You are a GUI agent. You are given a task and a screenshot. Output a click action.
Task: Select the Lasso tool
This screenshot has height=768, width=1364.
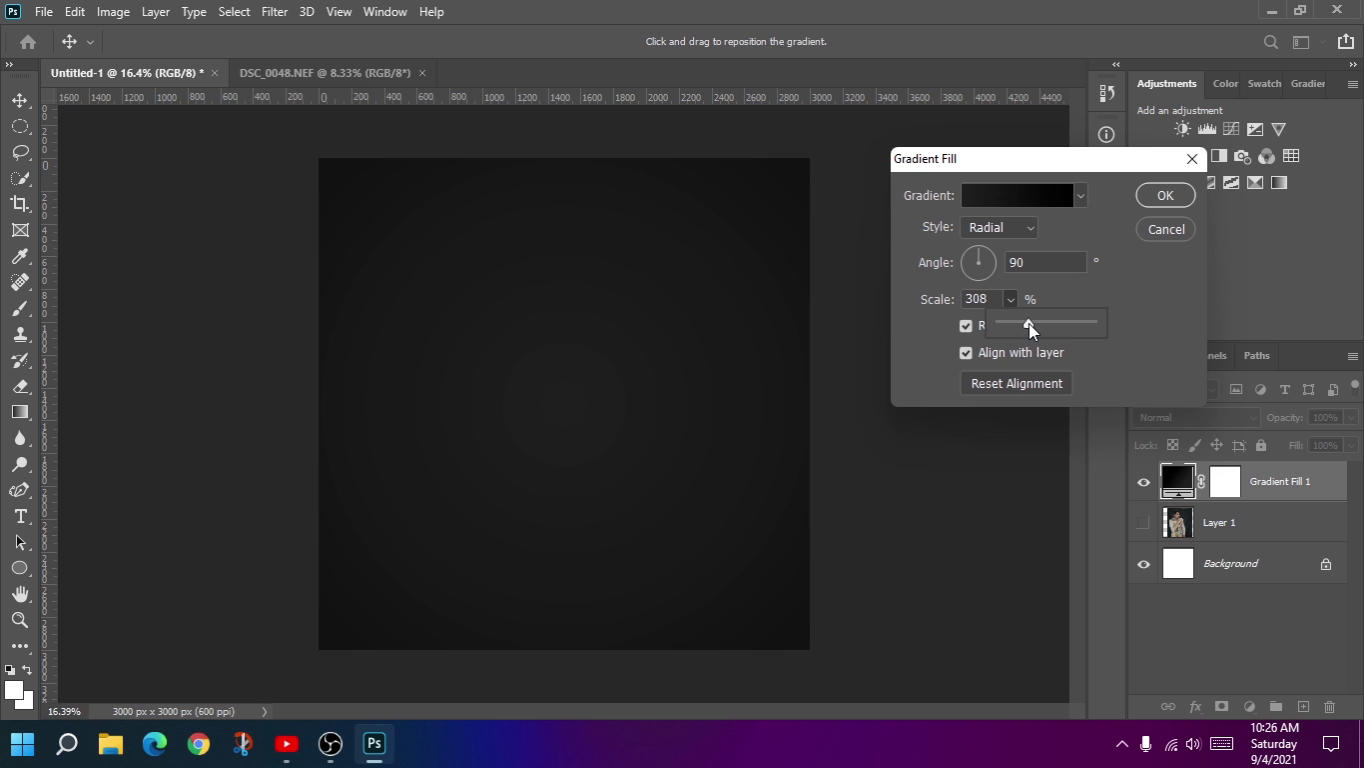20,152
